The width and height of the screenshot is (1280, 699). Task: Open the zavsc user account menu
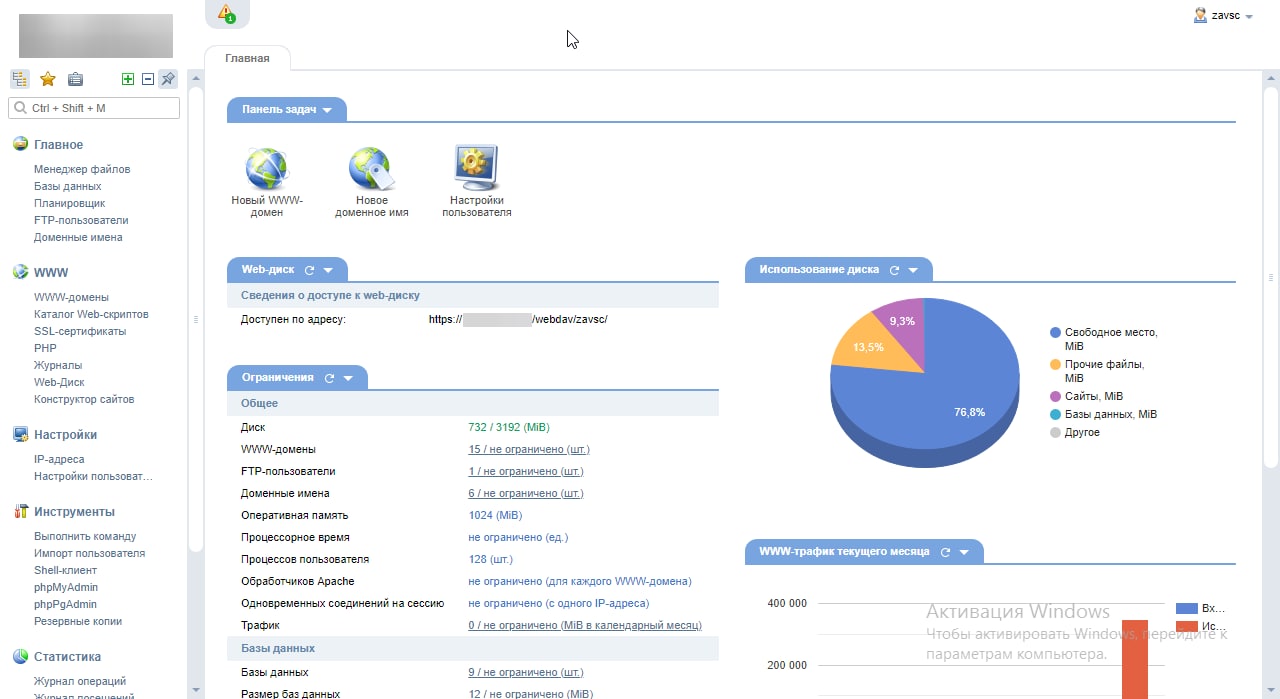[1223, 16]
